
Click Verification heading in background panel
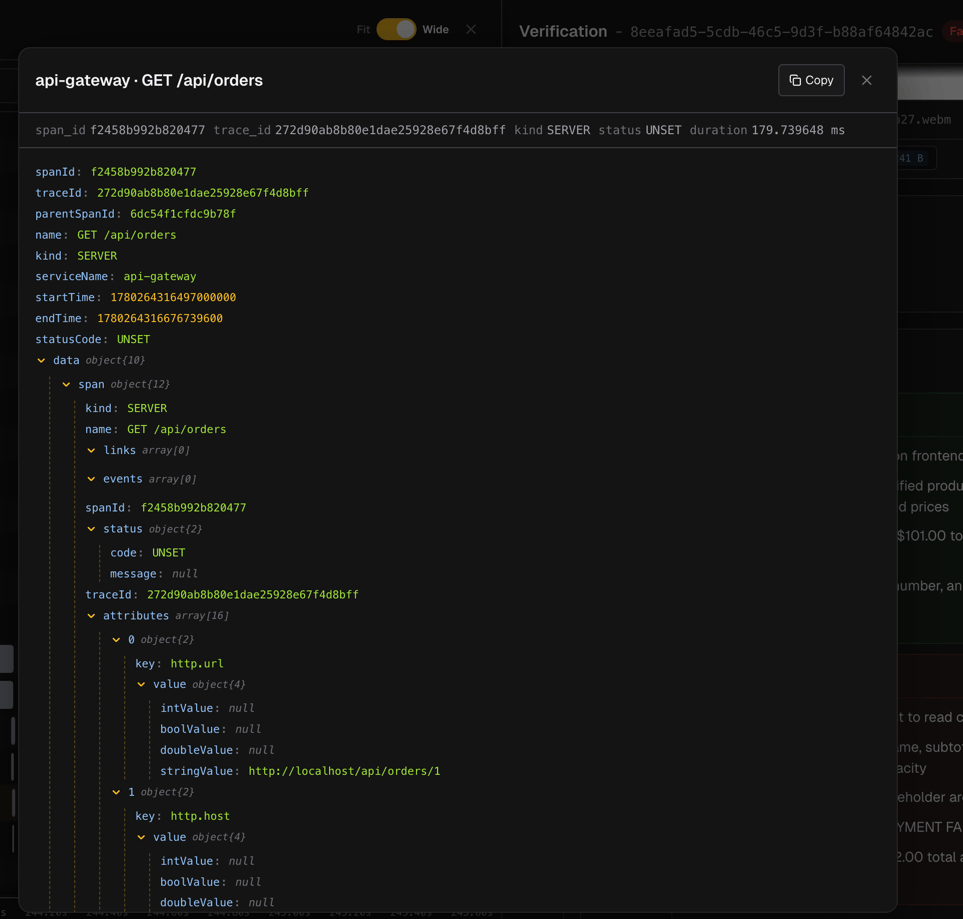[x=563, y=31]
